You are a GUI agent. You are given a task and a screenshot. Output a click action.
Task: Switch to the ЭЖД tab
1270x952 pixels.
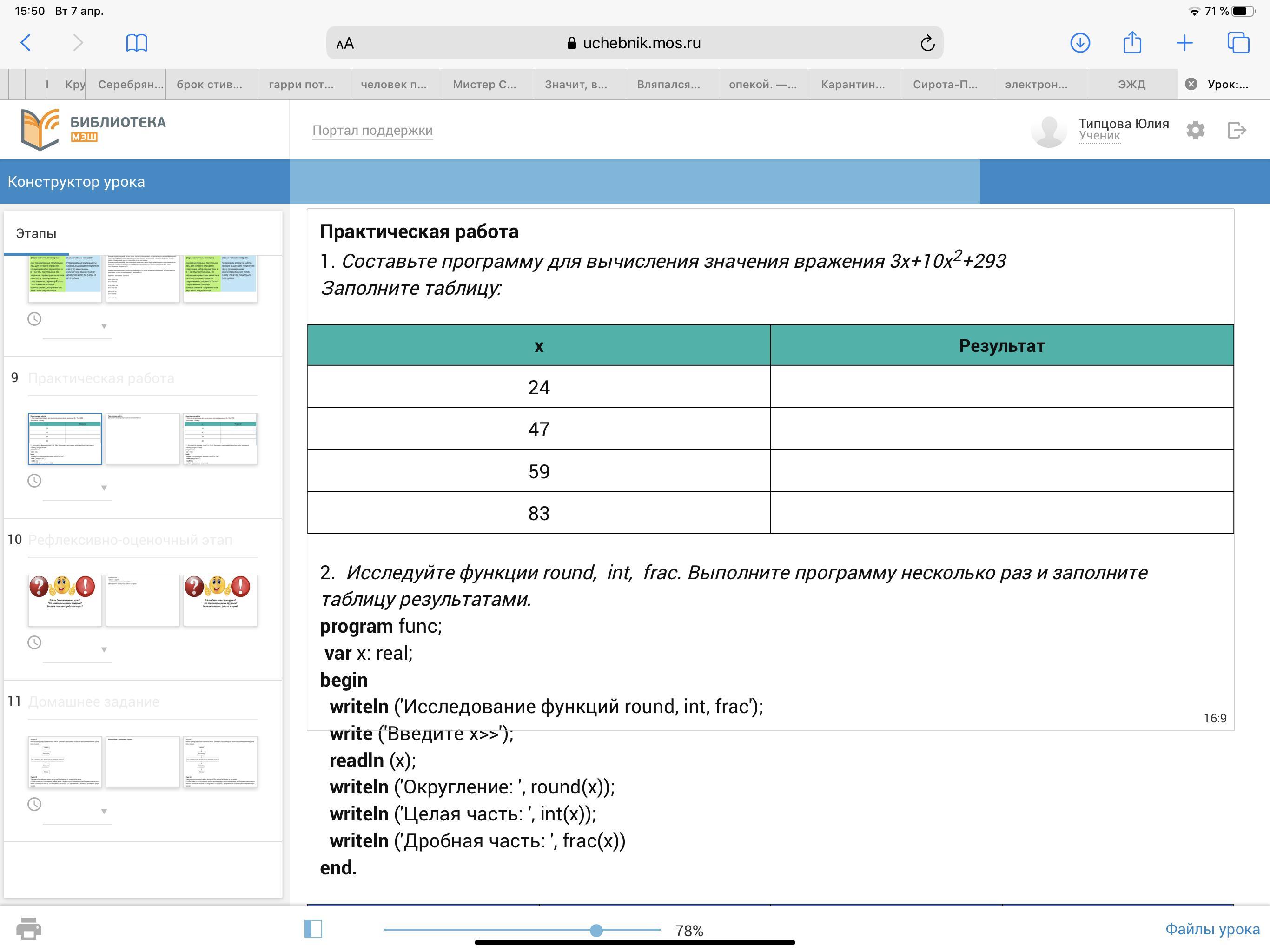[x=1131, y=85]
